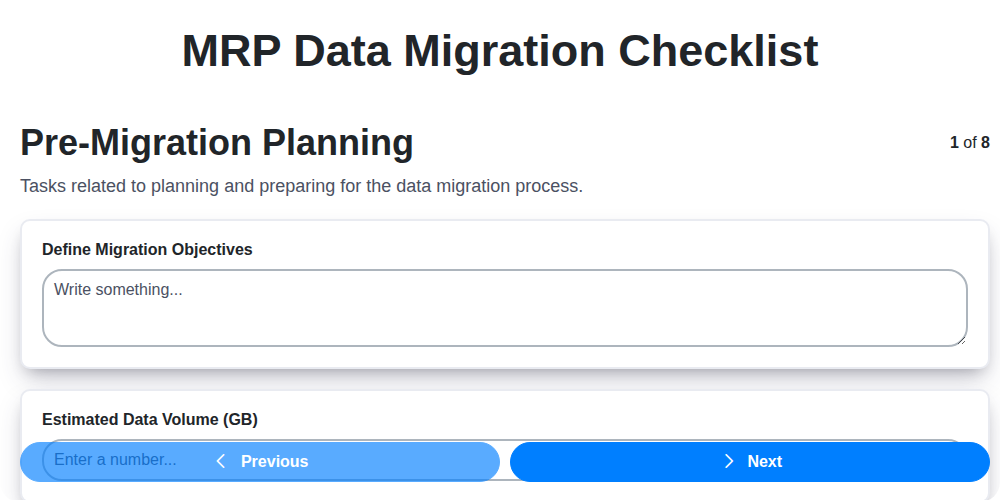
Task: Click the "Define Migration Objectives" field label
Action: click(x=147, y=249)
